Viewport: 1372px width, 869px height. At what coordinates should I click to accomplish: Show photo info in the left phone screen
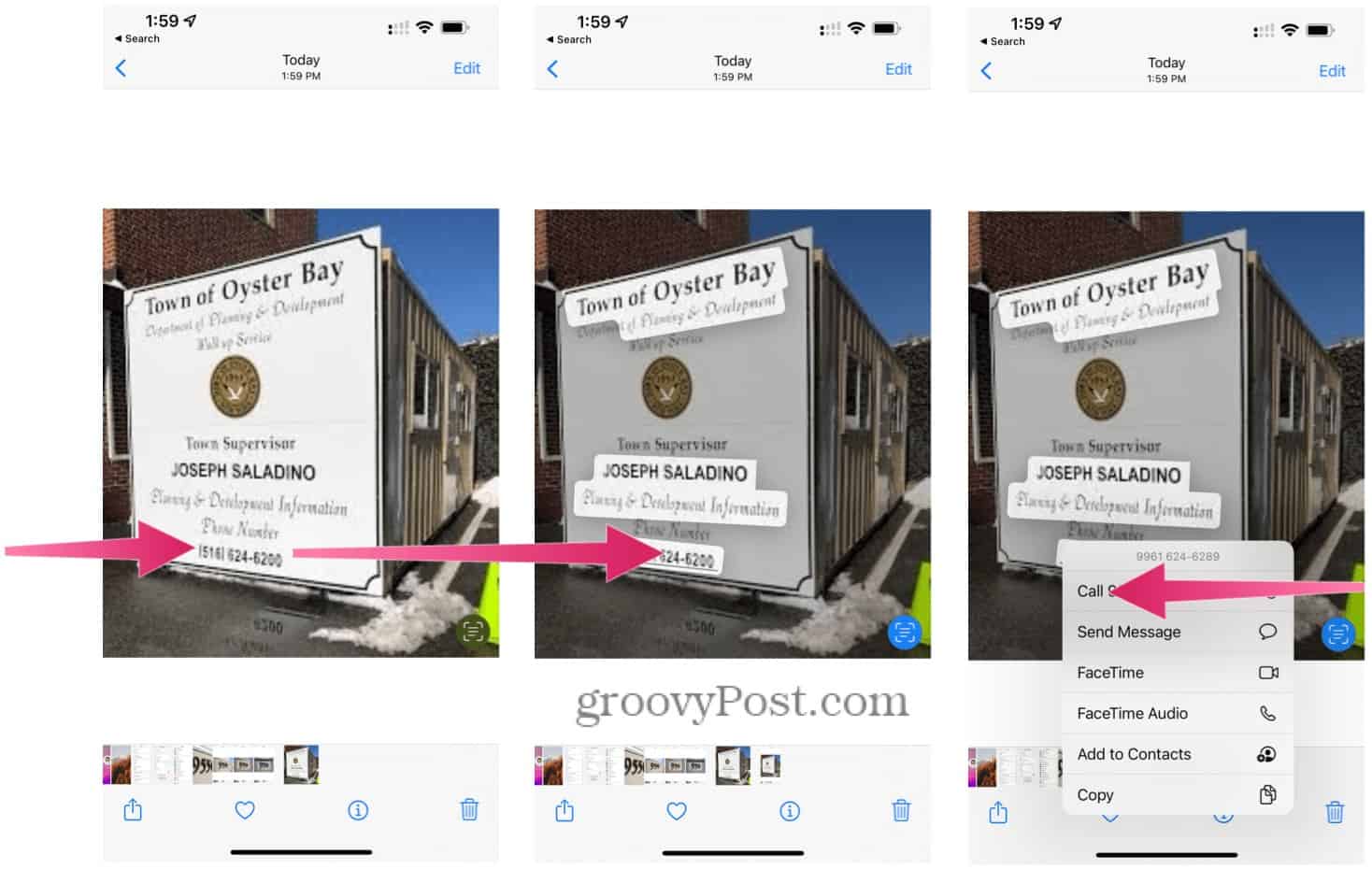[x=358, y=810]
